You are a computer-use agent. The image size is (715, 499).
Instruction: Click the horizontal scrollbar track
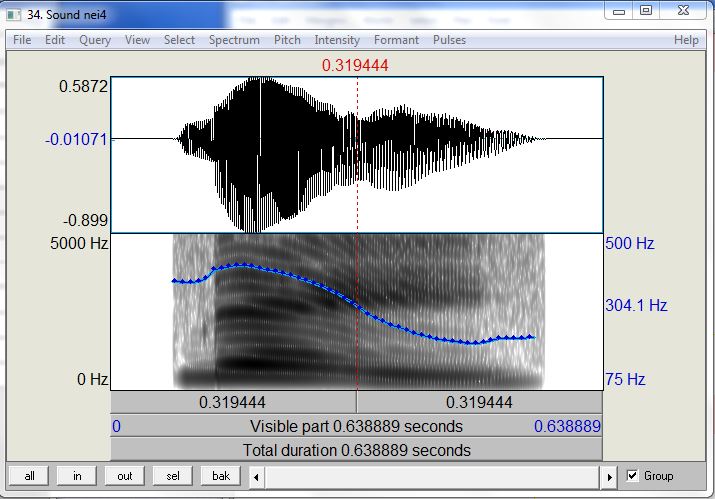click(x=433, y=477)
